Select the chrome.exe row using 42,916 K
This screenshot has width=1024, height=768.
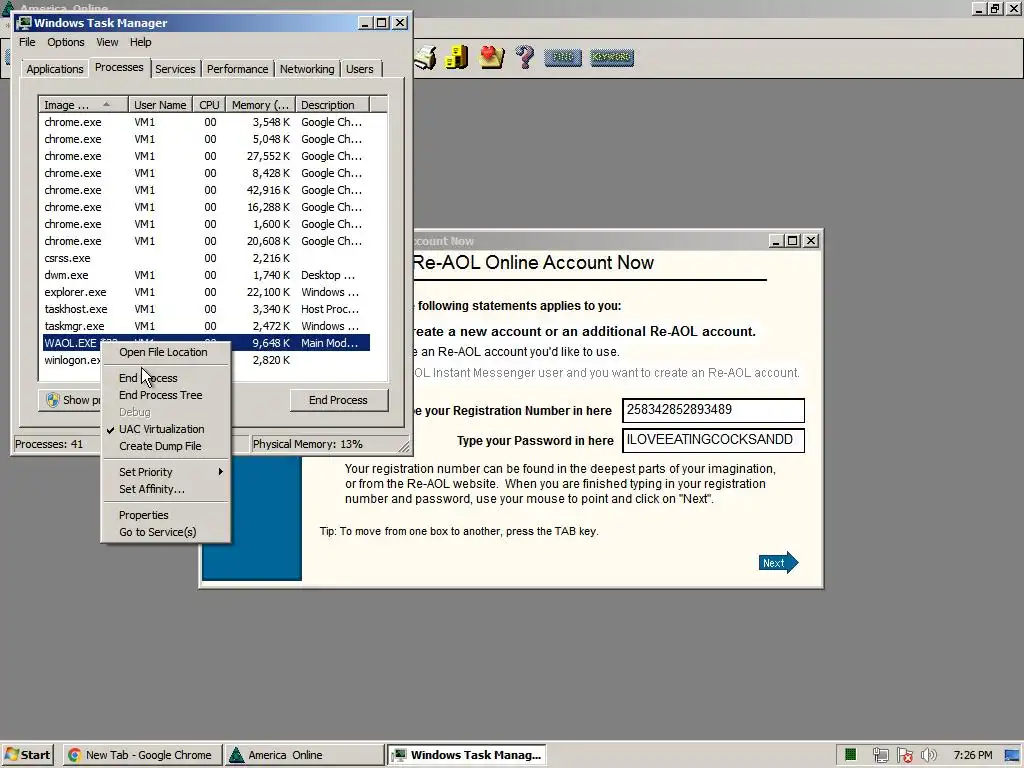click(x=206, y=190)
